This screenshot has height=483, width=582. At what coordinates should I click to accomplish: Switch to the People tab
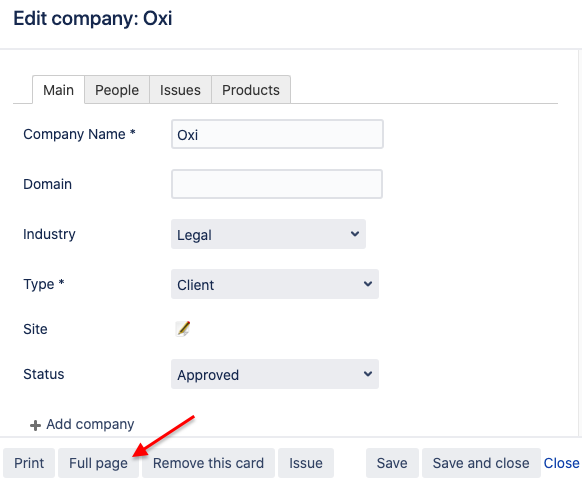pos(117,90)
